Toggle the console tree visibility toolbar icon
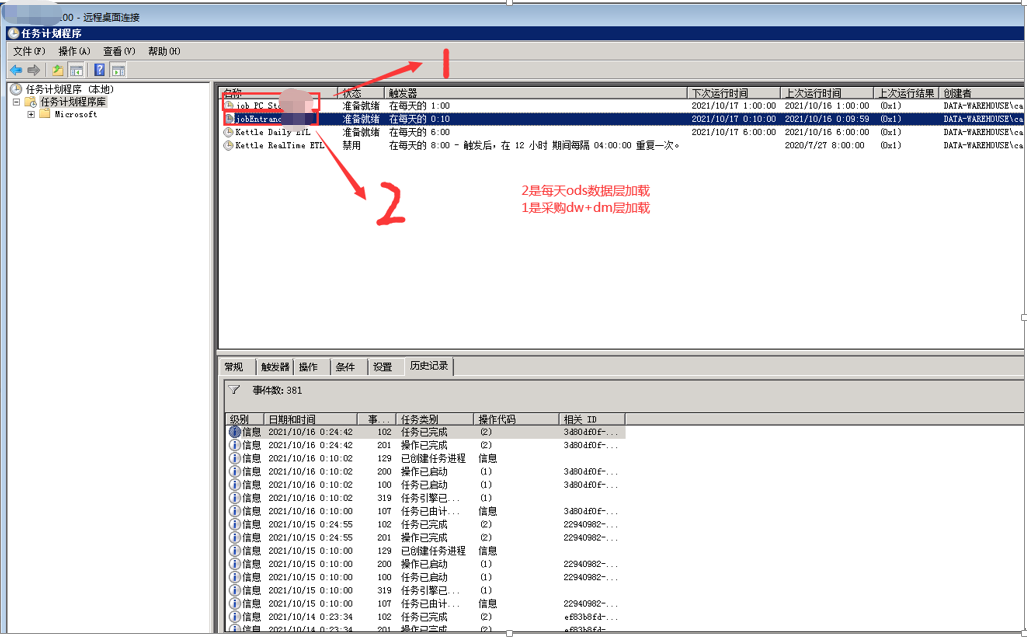The height and width of the screenshot is (641, 1027). click(x=77, y=70)
